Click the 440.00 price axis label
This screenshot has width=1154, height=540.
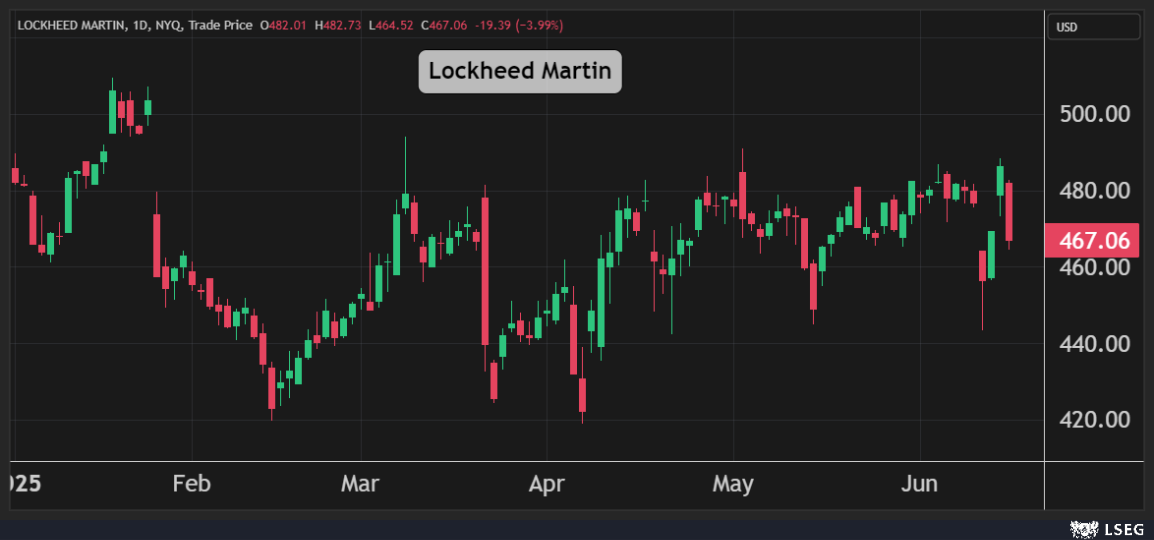1094,343
